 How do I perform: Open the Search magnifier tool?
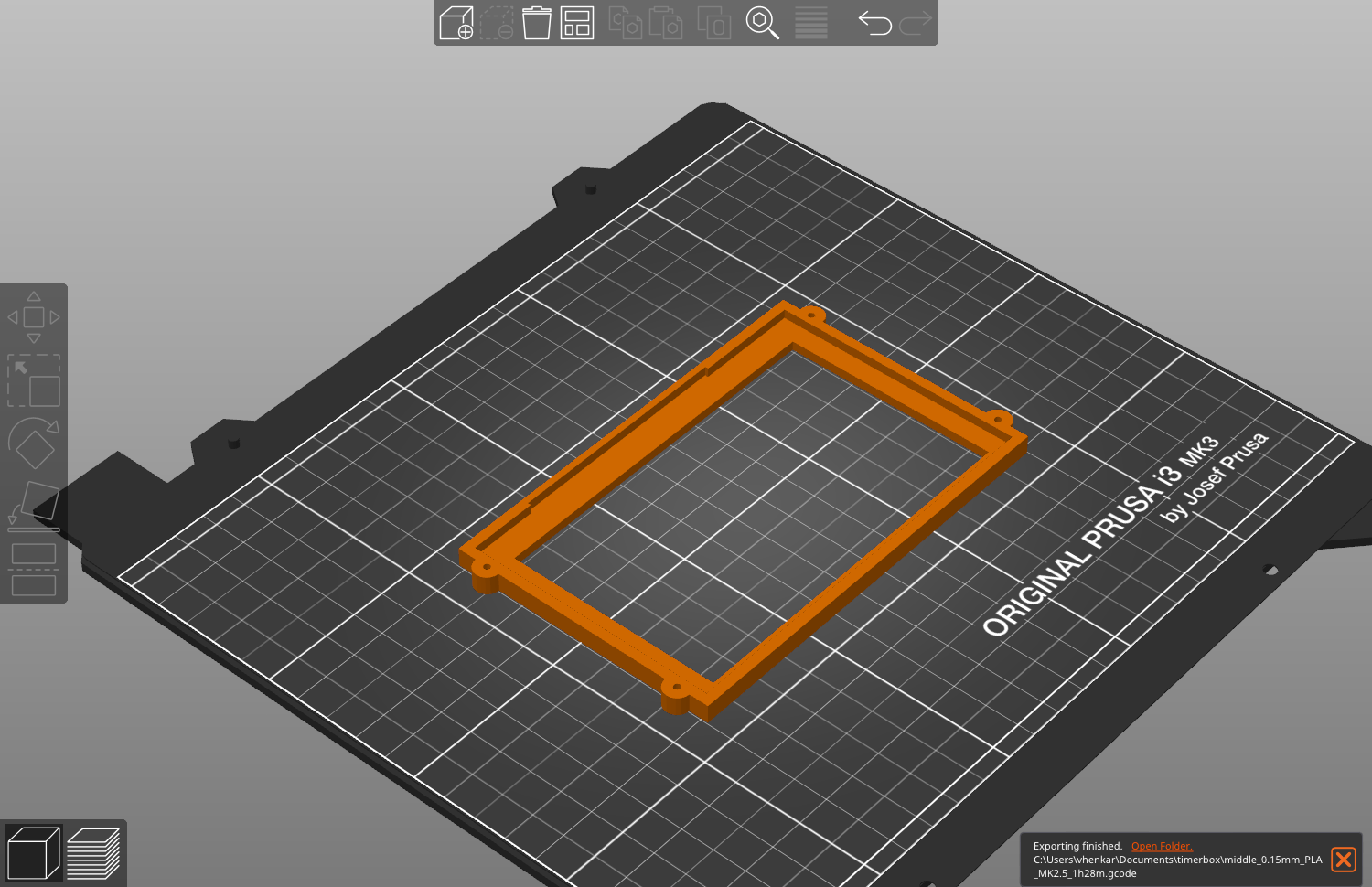tap(762, 23)
